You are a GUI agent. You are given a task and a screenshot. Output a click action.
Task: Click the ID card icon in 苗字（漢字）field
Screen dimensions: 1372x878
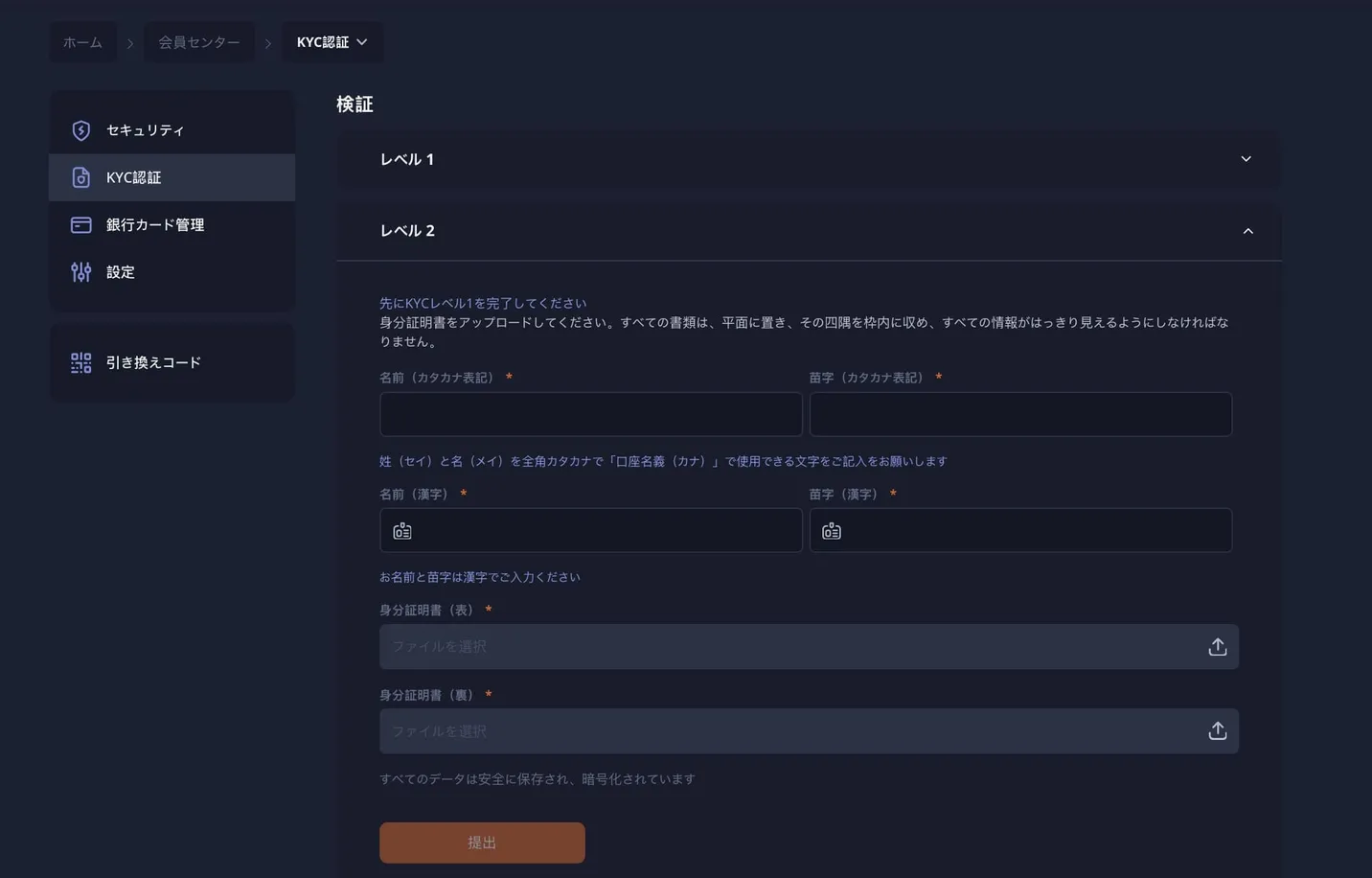pyautogui.click(x=833, y=528)
